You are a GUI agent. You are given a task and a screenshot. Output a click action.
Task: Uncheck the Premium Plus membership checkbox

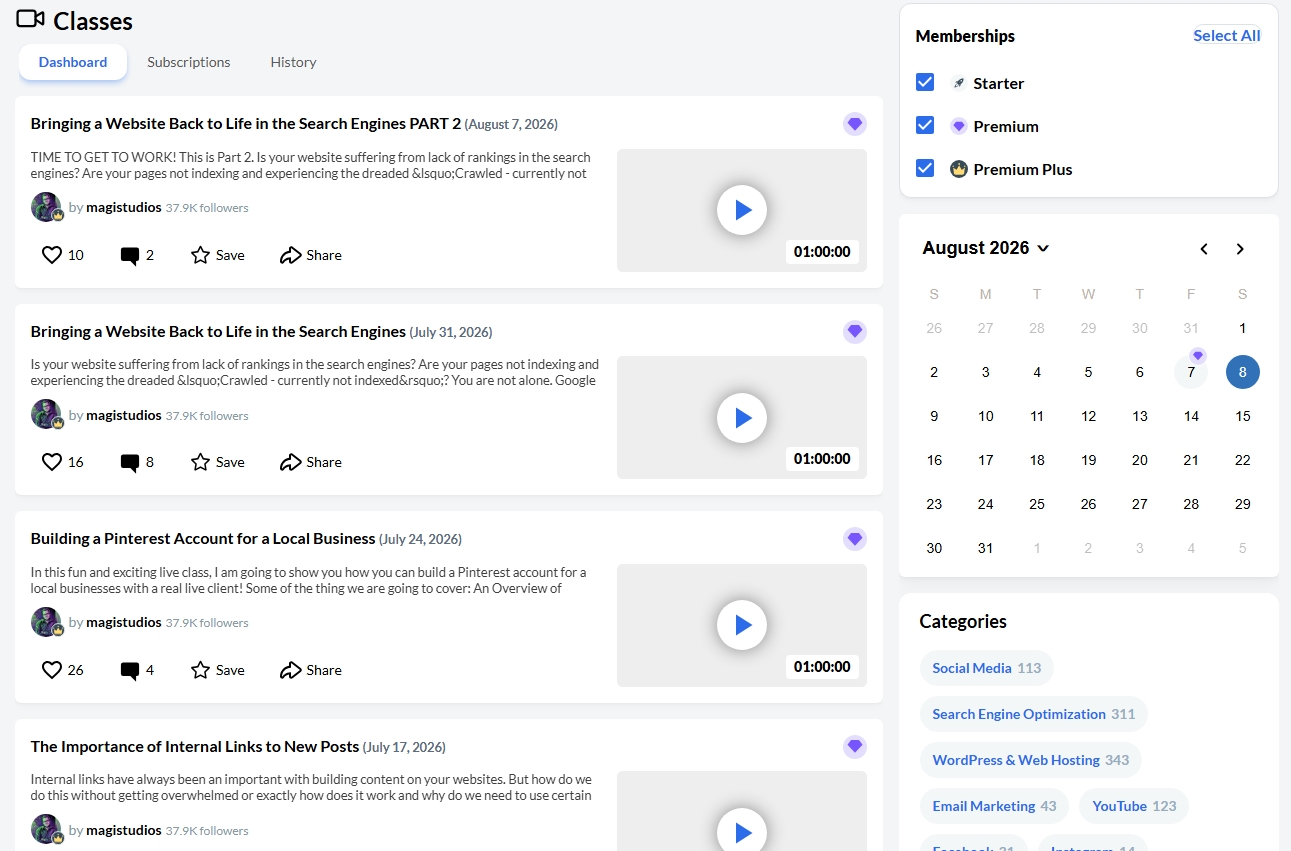925,168
